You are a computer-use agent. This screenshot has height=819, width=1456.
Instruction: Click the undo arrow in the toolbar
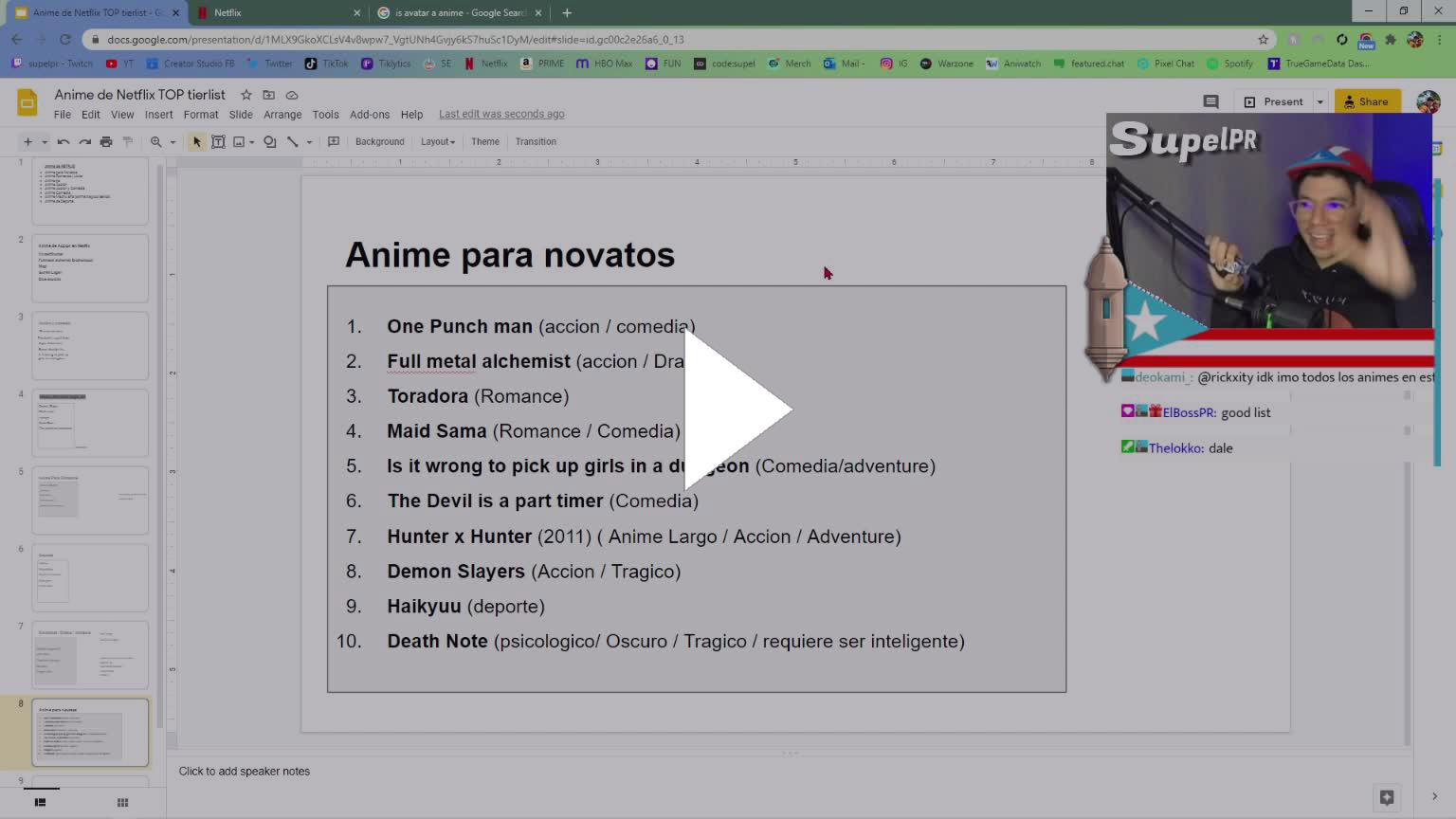pos(64,142)
